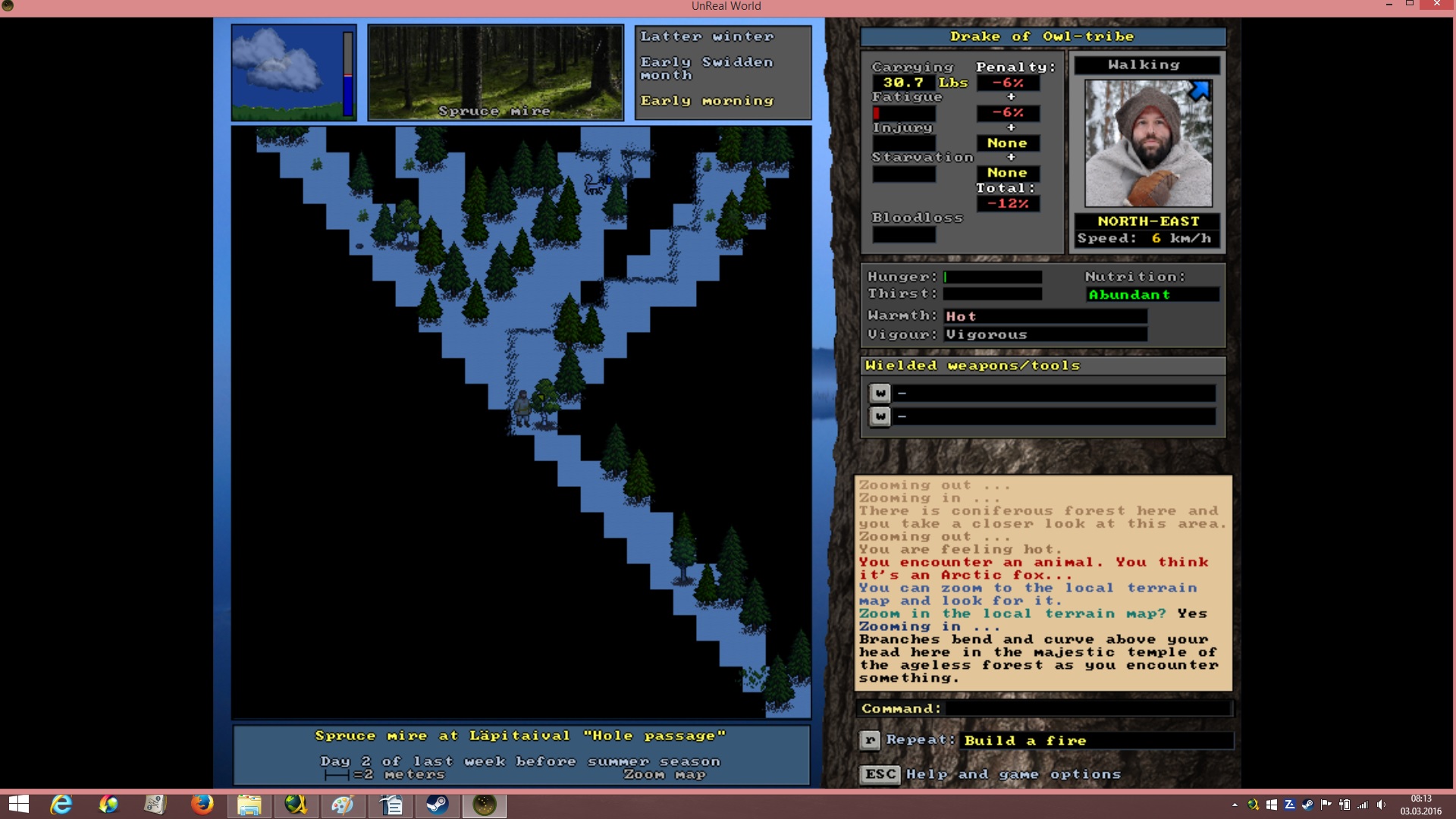Show hidden system tray icons arrow
This screenshot has height=819, width=1456.
[1235, 805]
